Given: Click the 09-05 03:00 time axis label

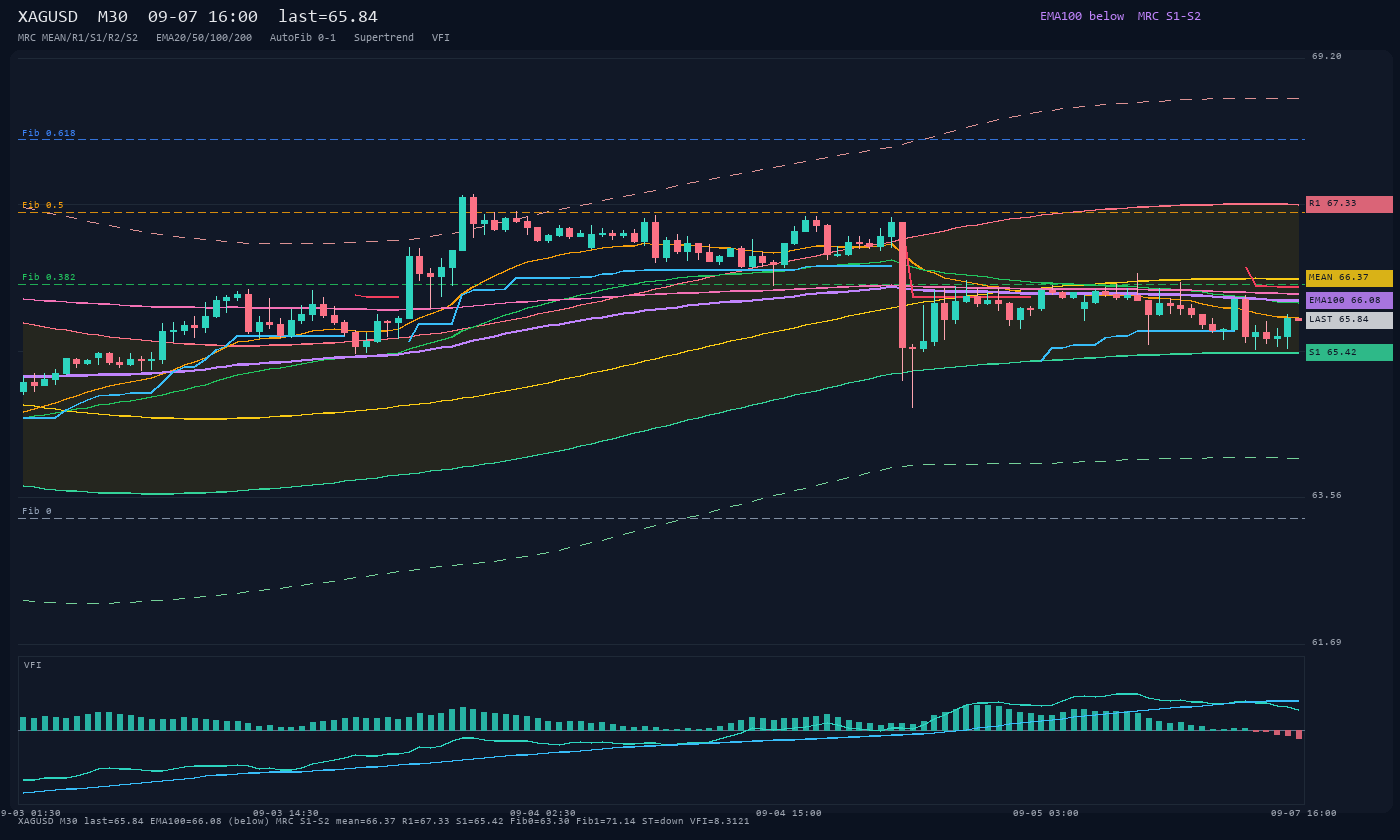Looking at the screenshot, I should point(1046,813).
